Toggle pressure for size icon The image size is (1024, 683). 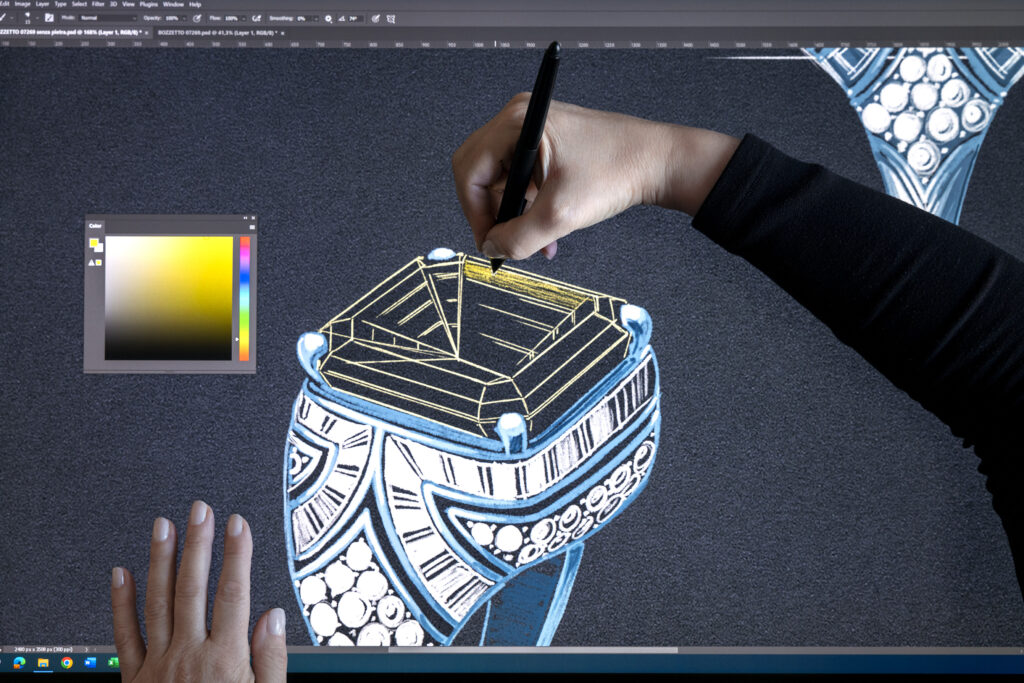375,18
